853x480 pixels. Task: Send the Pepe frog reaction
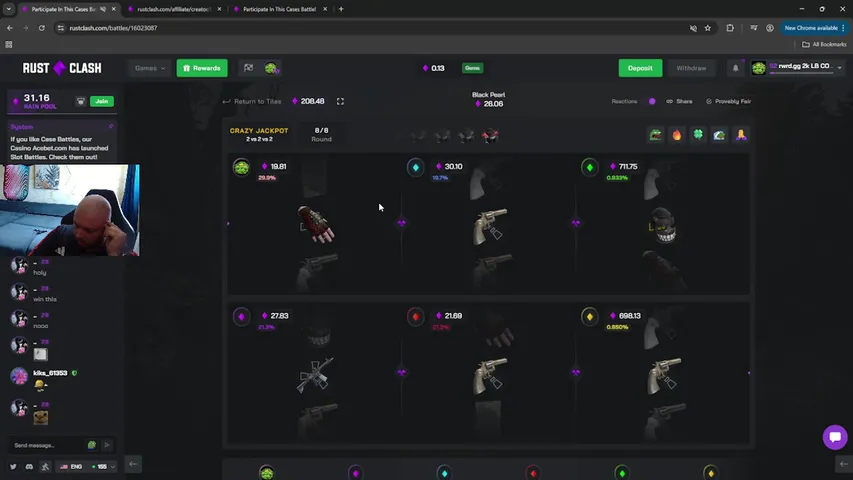[x=656, y=135]
